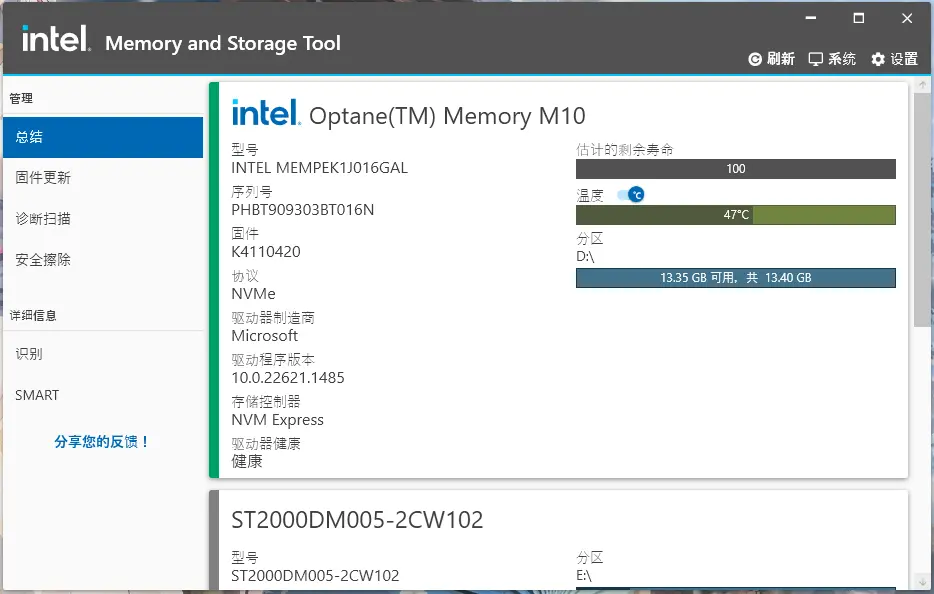This screenshot has height=594, width=934.
Task: Click the Intel logo on Optane card
Action: (265, 112)
